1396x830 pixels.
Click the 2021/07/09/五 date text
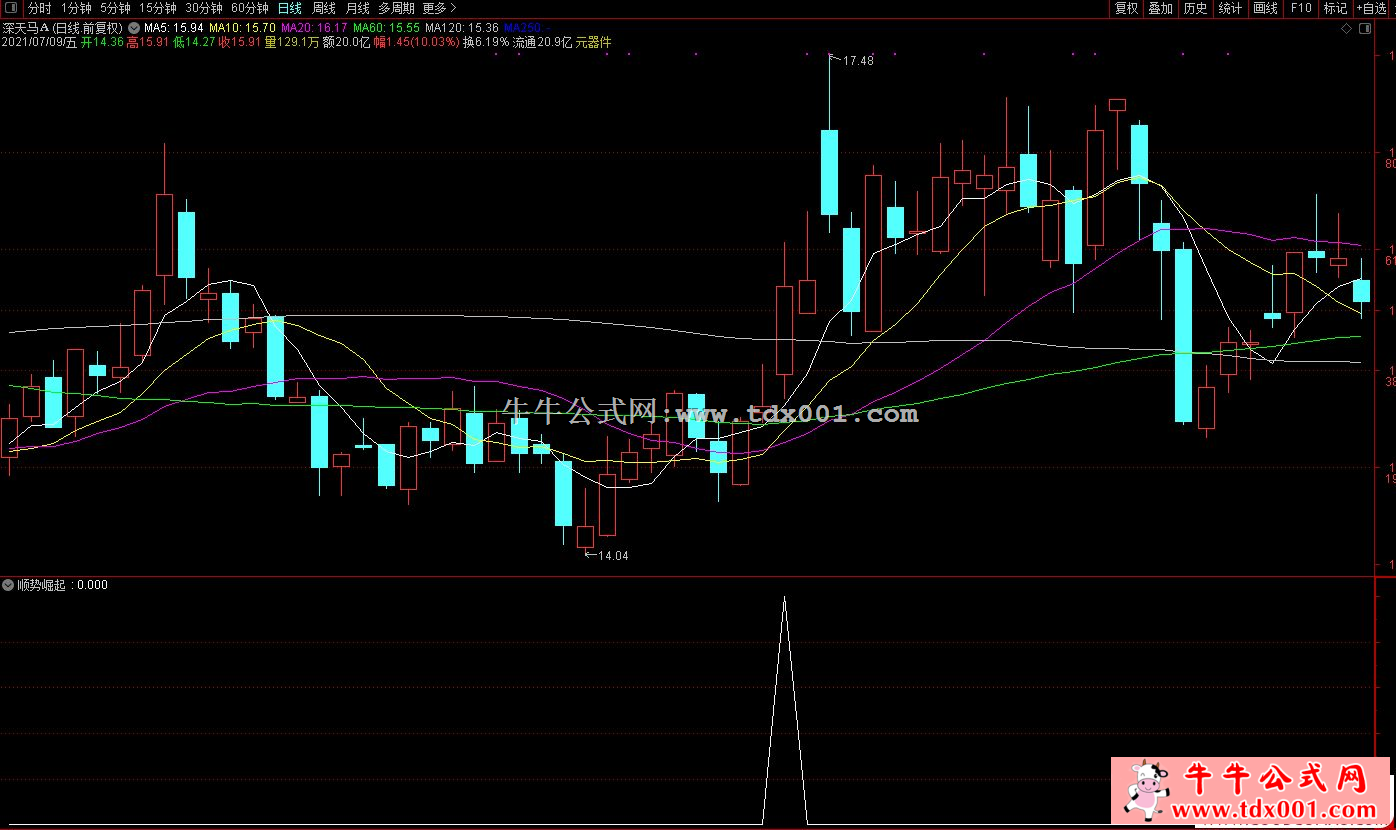point(40,43)
